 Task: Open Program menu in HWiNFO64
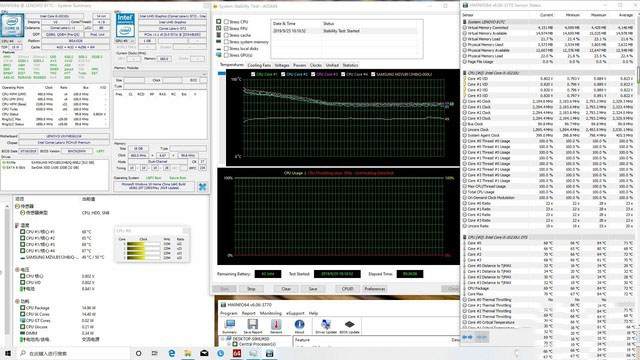229,313
